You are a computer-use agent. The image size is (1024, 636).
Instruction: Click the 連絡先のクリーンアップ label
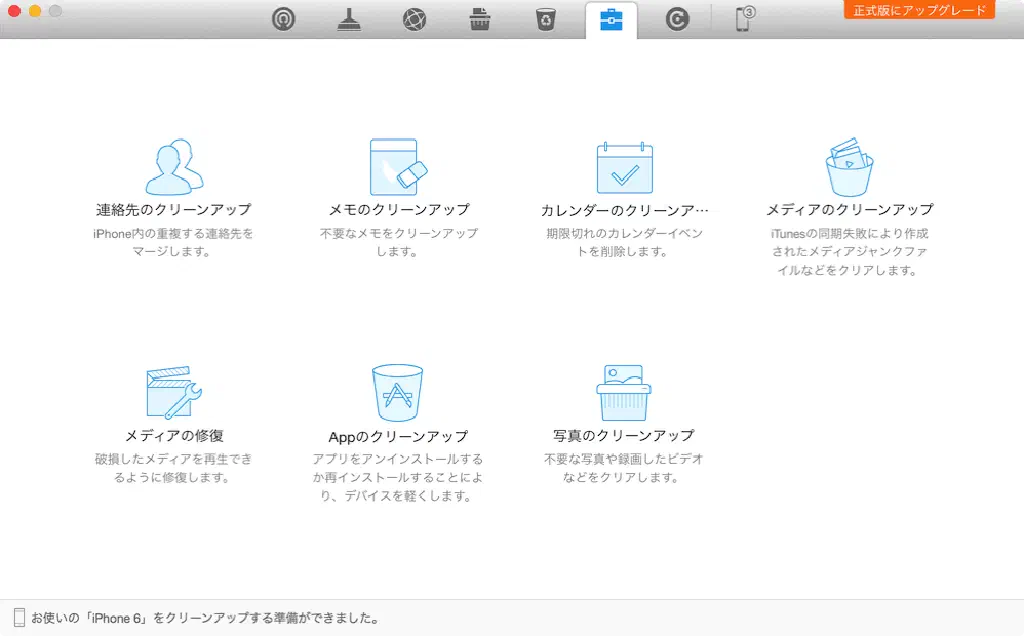pos(173,210)
